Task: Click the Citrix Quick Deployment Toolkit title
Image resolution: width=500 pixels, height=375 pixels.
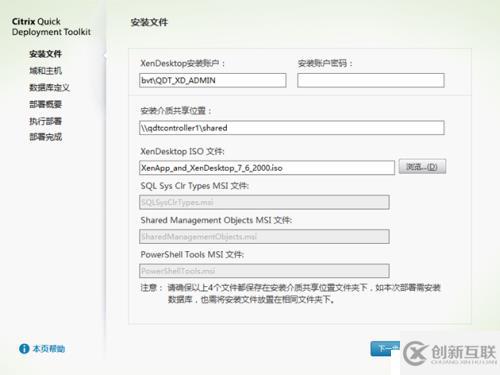Action: [51, 27]
